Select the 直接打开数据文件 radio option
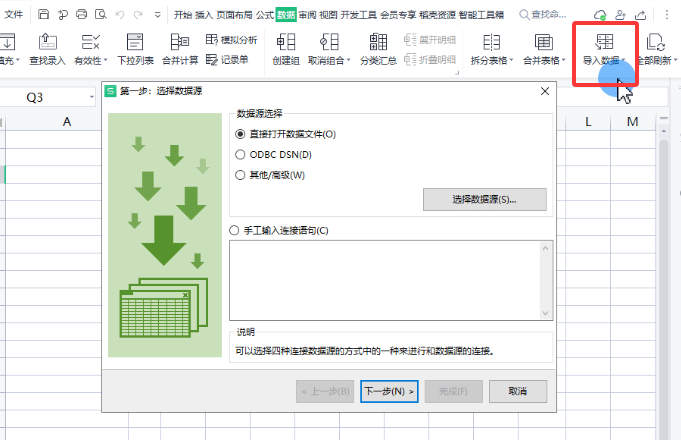The width and height of the screenshot is (681, 442). point(240,134)
